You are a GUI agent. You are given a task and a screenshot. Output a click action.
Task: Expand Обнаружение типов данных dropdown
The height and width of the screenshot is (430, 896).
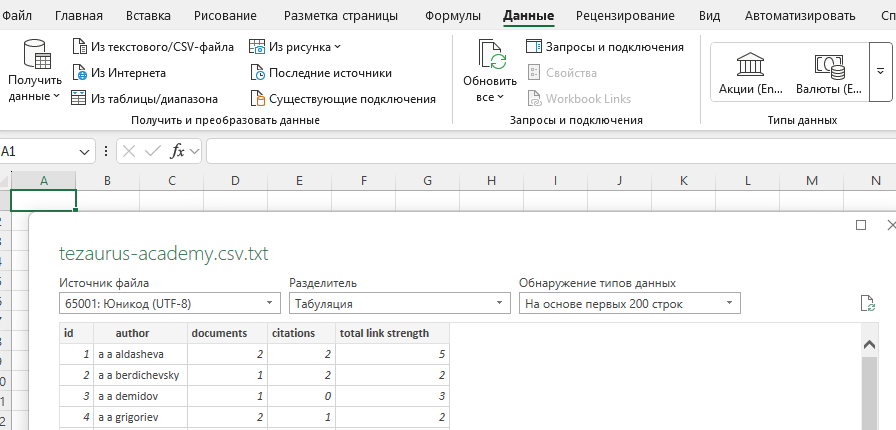click(x=629, y=303)
